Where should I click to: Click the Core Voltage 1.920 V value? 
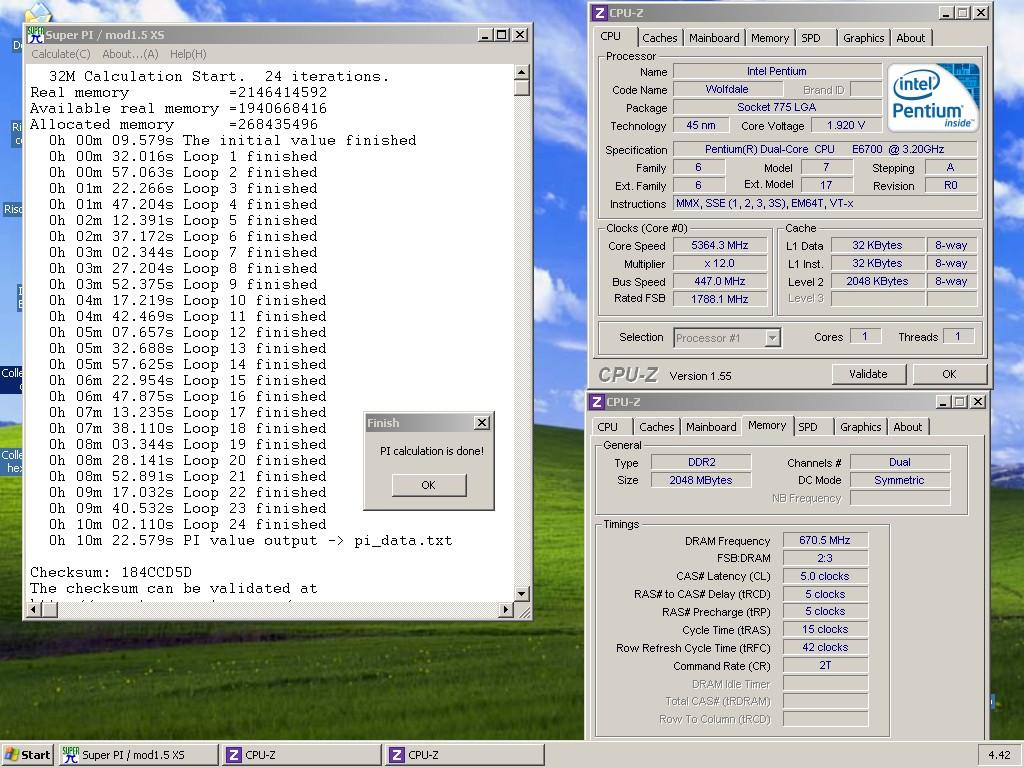click(x=846, y=125)
